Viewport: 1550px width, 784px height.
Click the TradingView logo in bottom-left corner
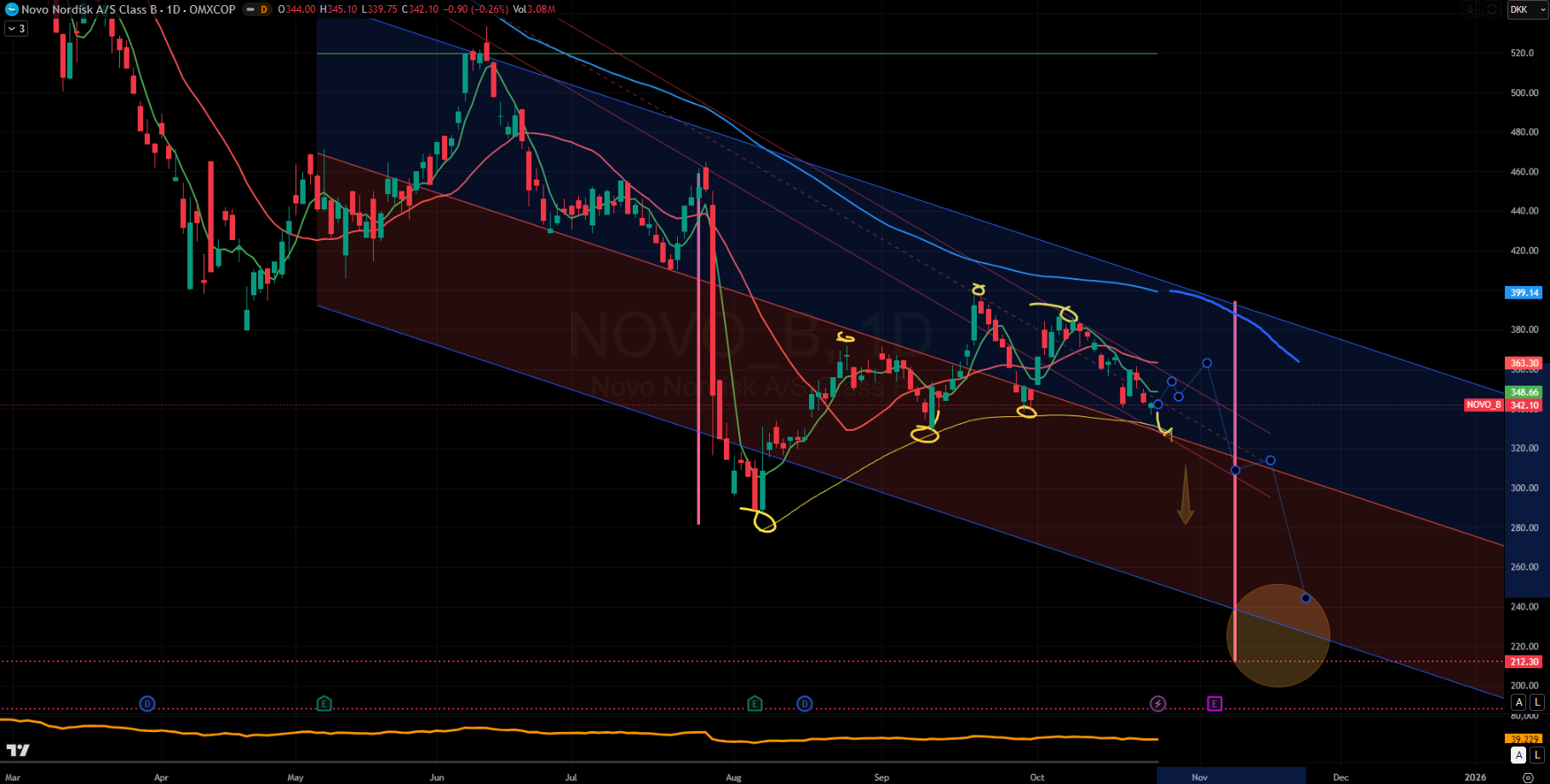tap(18, 750)
